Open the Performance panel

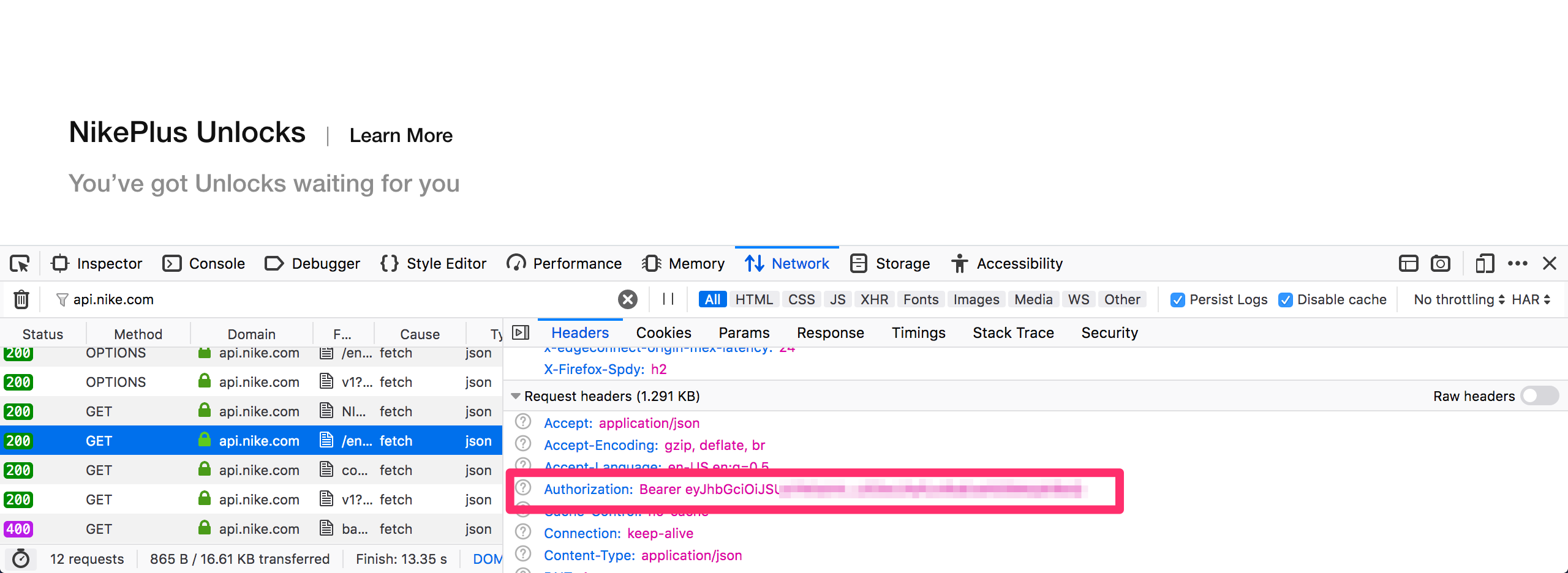point(564,264)
